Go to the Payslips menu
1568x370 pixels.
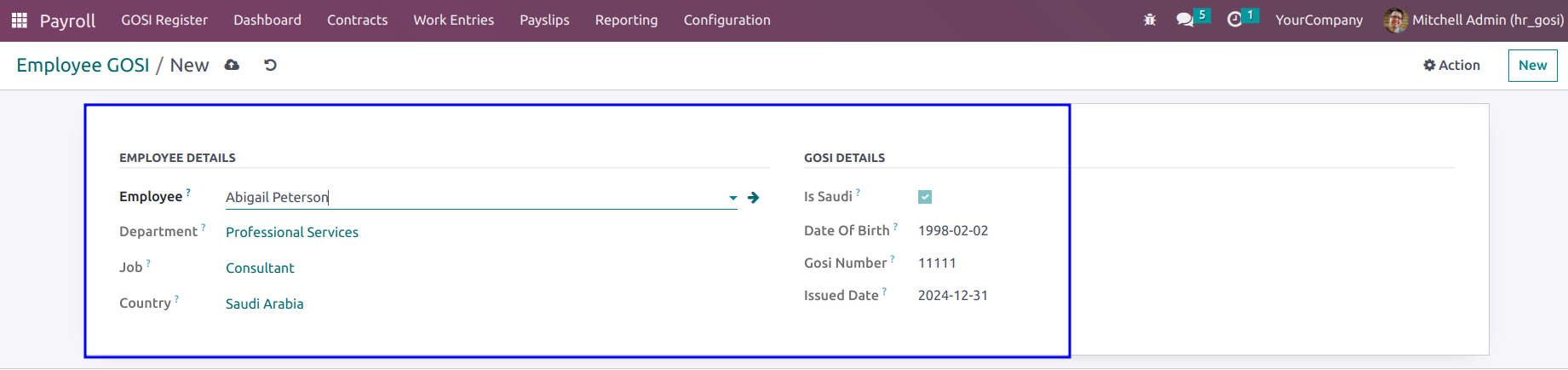[x=544, y=20]
